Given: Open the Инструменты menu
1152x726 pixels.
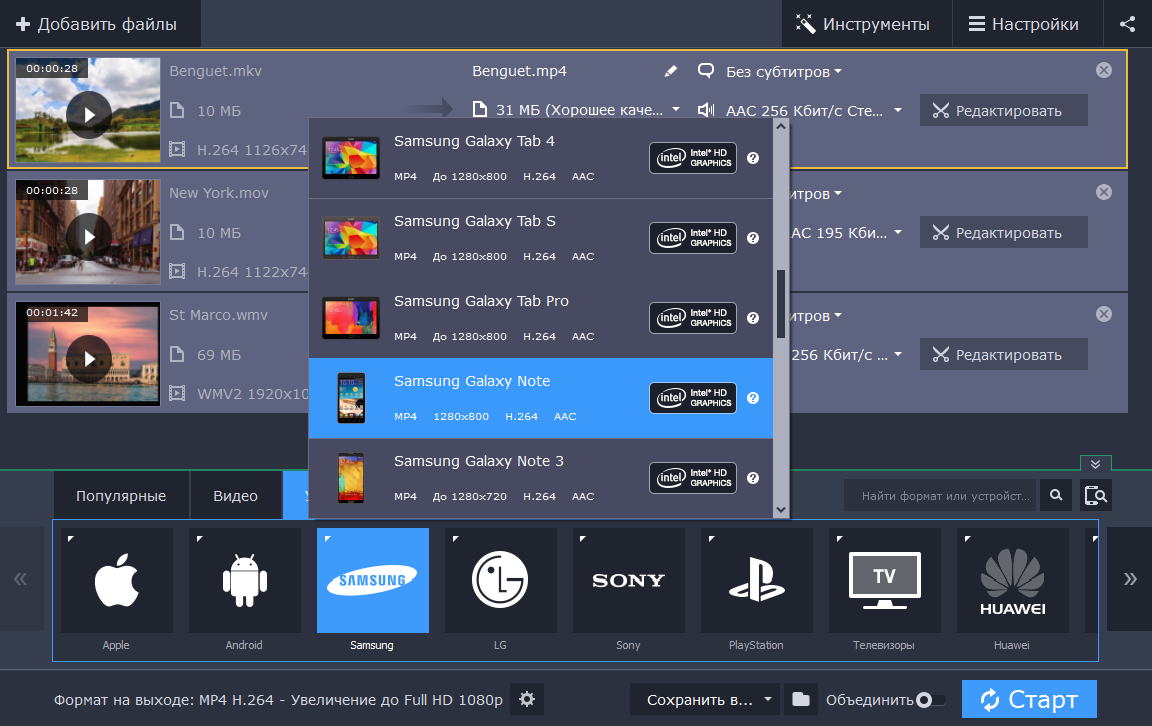Looking at the screenshot, I should pyautogui.click(x=866, y=24).
